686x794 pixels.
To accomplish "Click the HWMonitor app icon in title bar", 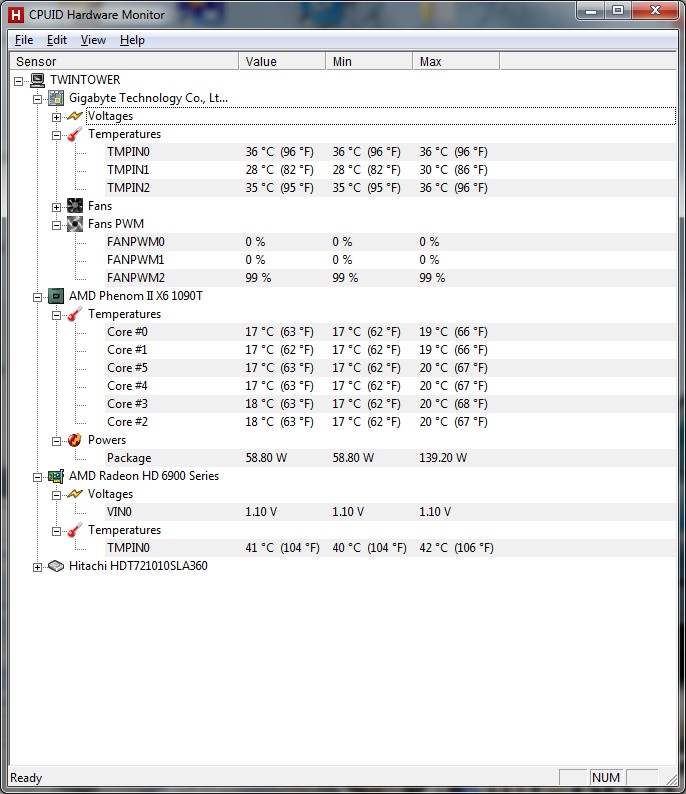I will pyautogui.click(x=16, y=15).
